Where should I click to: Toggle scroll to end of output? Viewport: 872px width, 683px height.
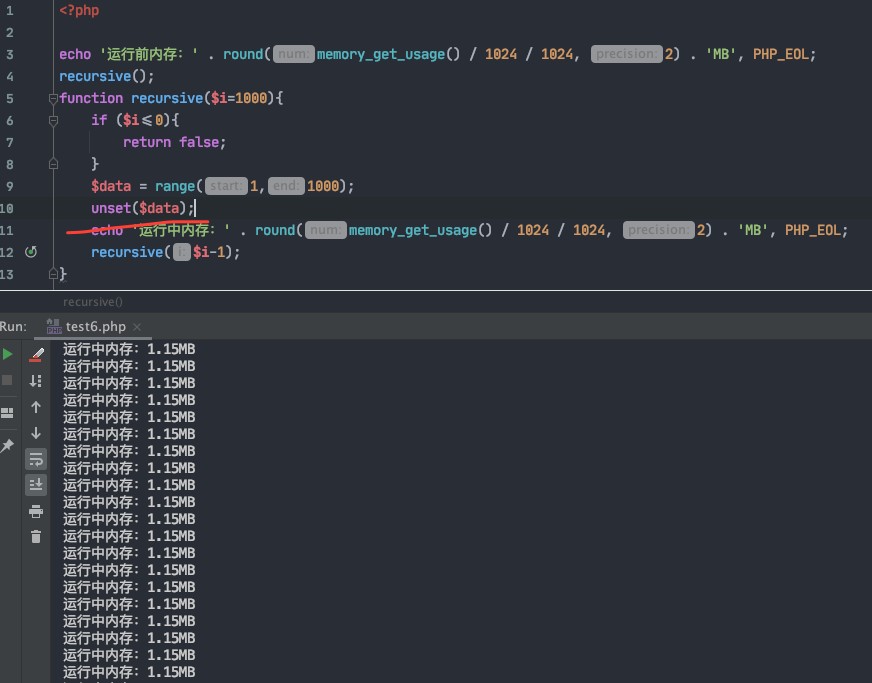[36, 485]
